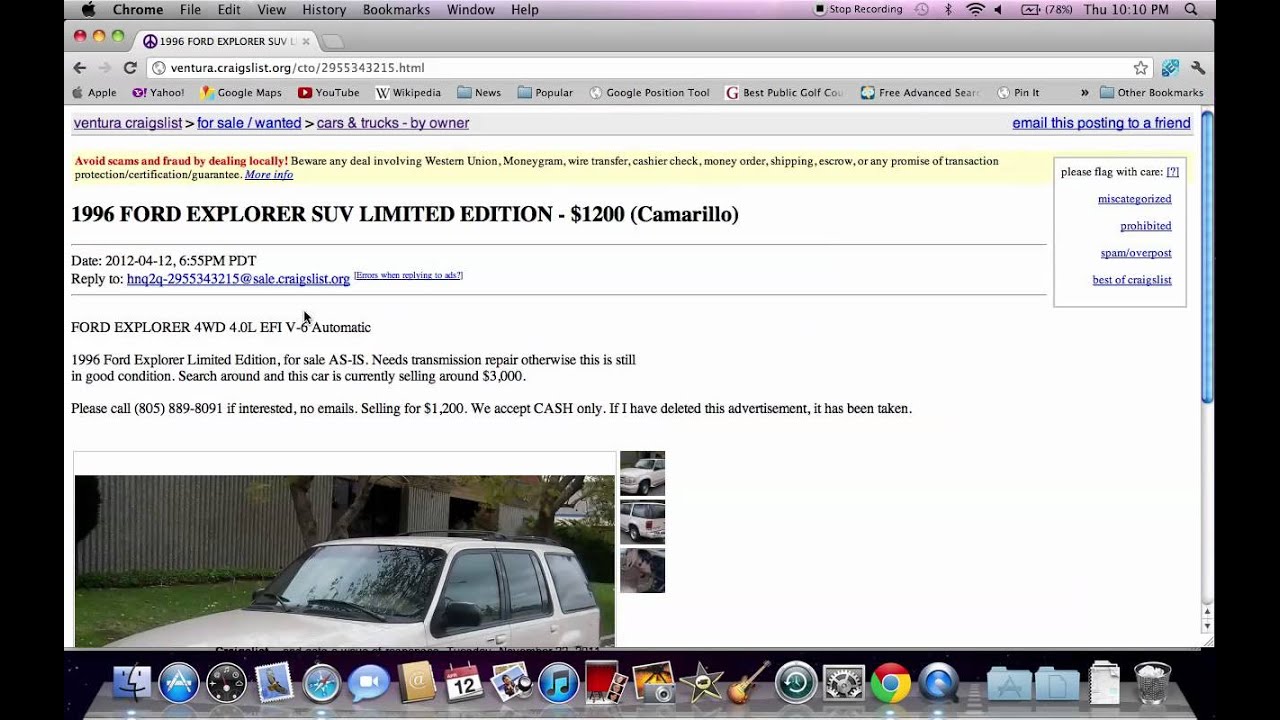1280x720 pixels.
Task: Open the Trash in the dock
Action: (1153, 684)
